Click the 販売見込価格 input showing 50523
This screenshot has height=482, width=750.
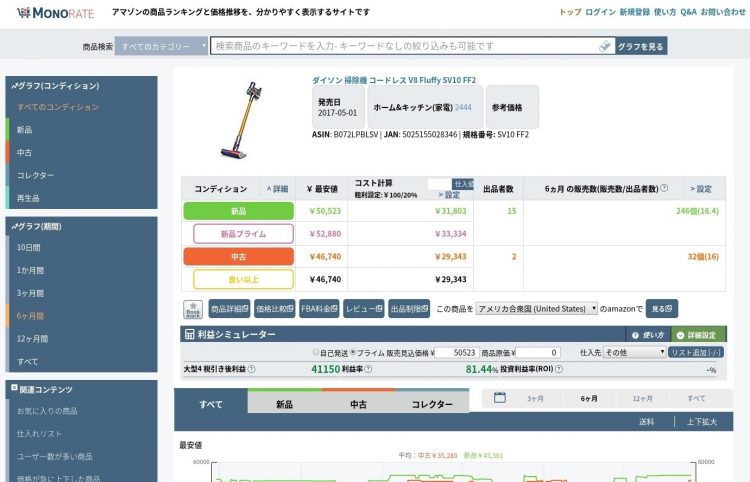(x=456, y=353)
